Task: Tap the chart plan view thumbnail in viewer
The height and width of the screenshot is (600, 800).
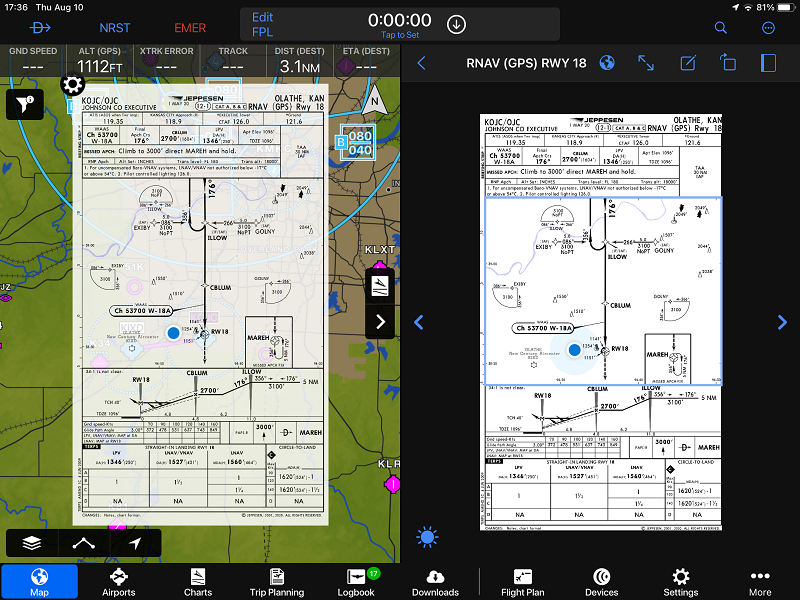Action: [x=603, y=291]
